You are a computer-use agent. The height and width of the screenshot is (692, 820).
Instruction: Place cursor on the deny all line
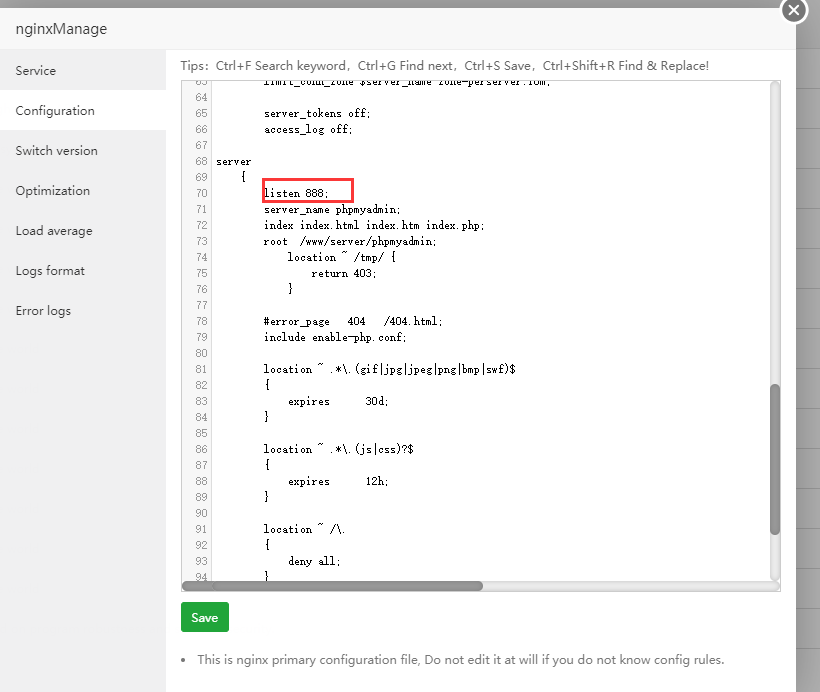314,562
